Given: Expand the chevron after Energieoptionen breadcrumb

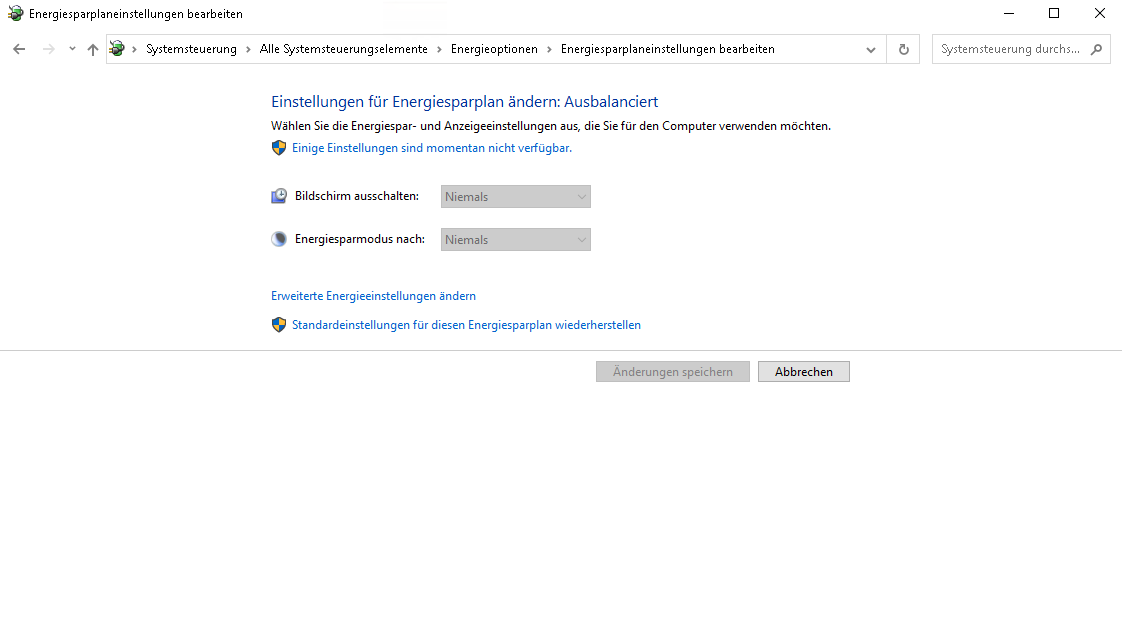Looking at the screenshot, I should (x=549, y=49).
